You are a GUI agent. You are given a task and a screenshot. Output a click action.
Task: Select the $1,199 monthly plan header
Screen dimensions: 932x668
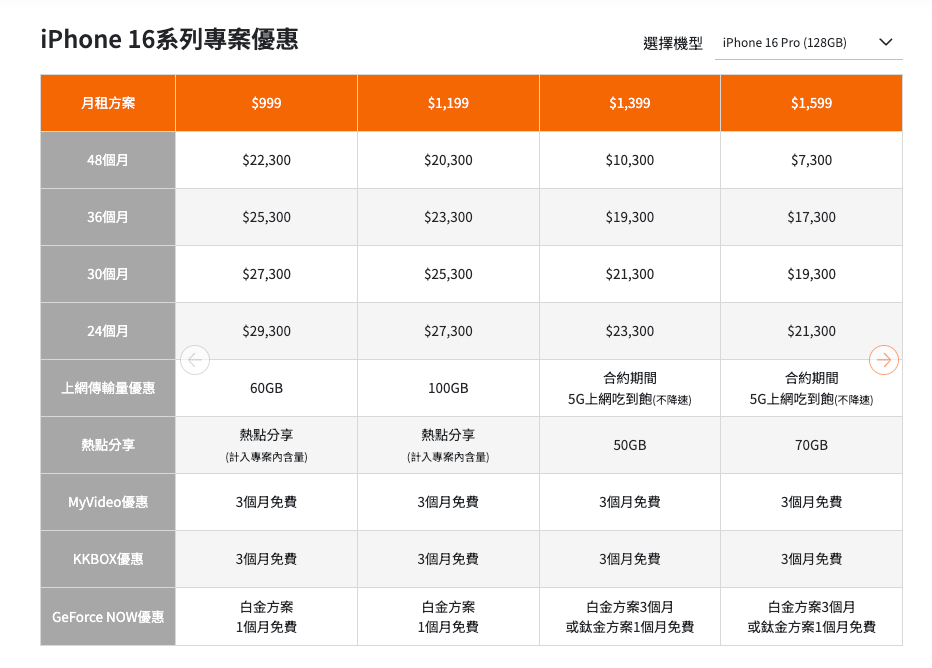[448, 103]
